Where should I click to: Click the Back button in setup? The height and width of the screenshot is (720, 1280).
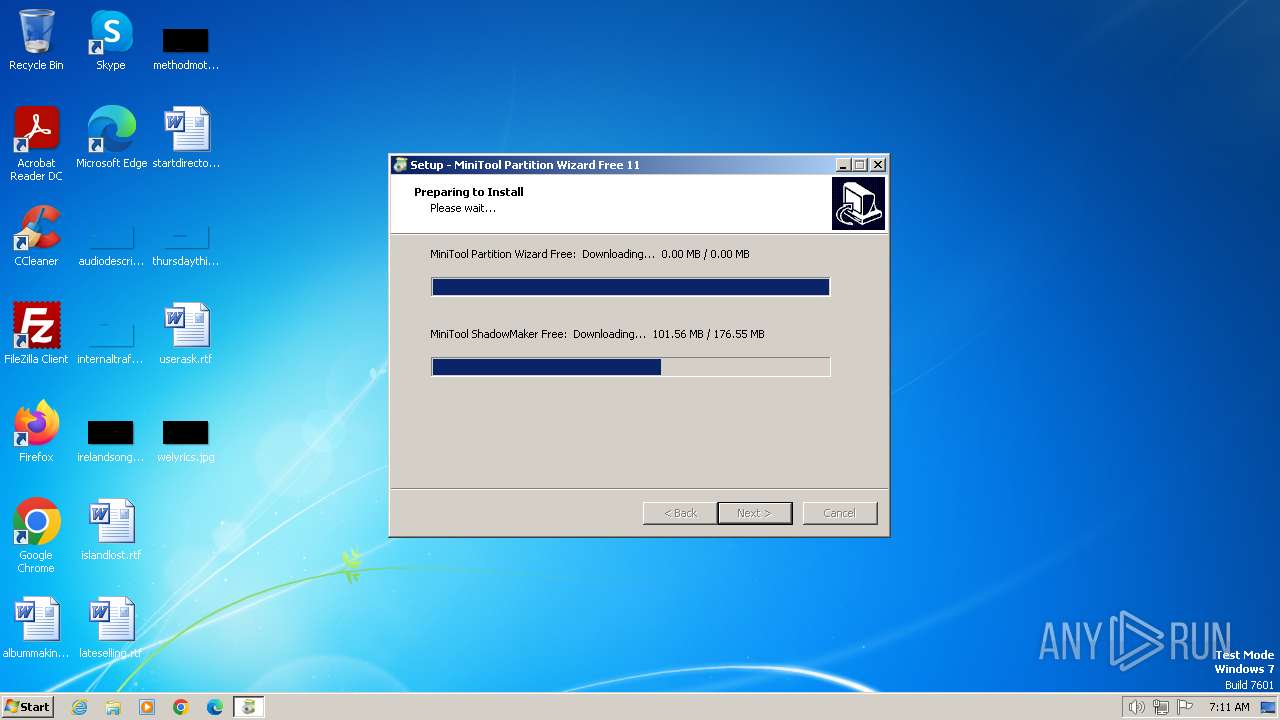pos(680,513)
